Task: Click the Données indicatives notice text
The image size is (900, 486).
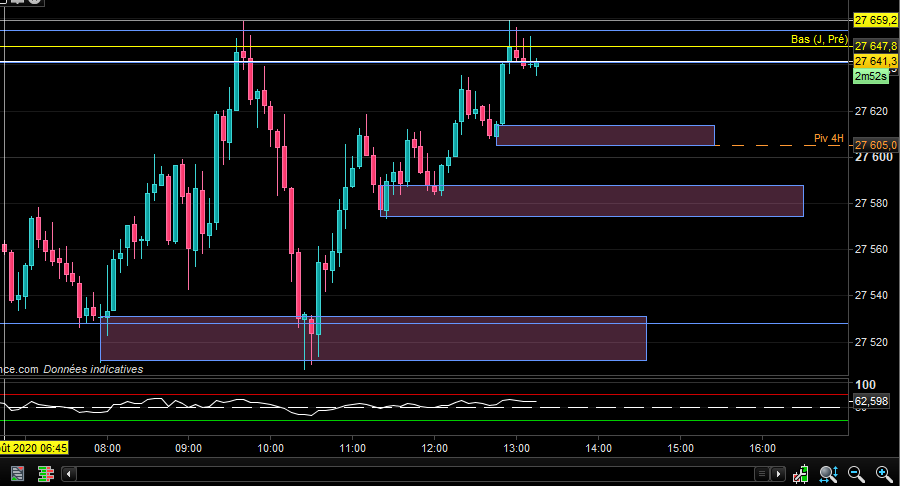Action: [93, 369]
